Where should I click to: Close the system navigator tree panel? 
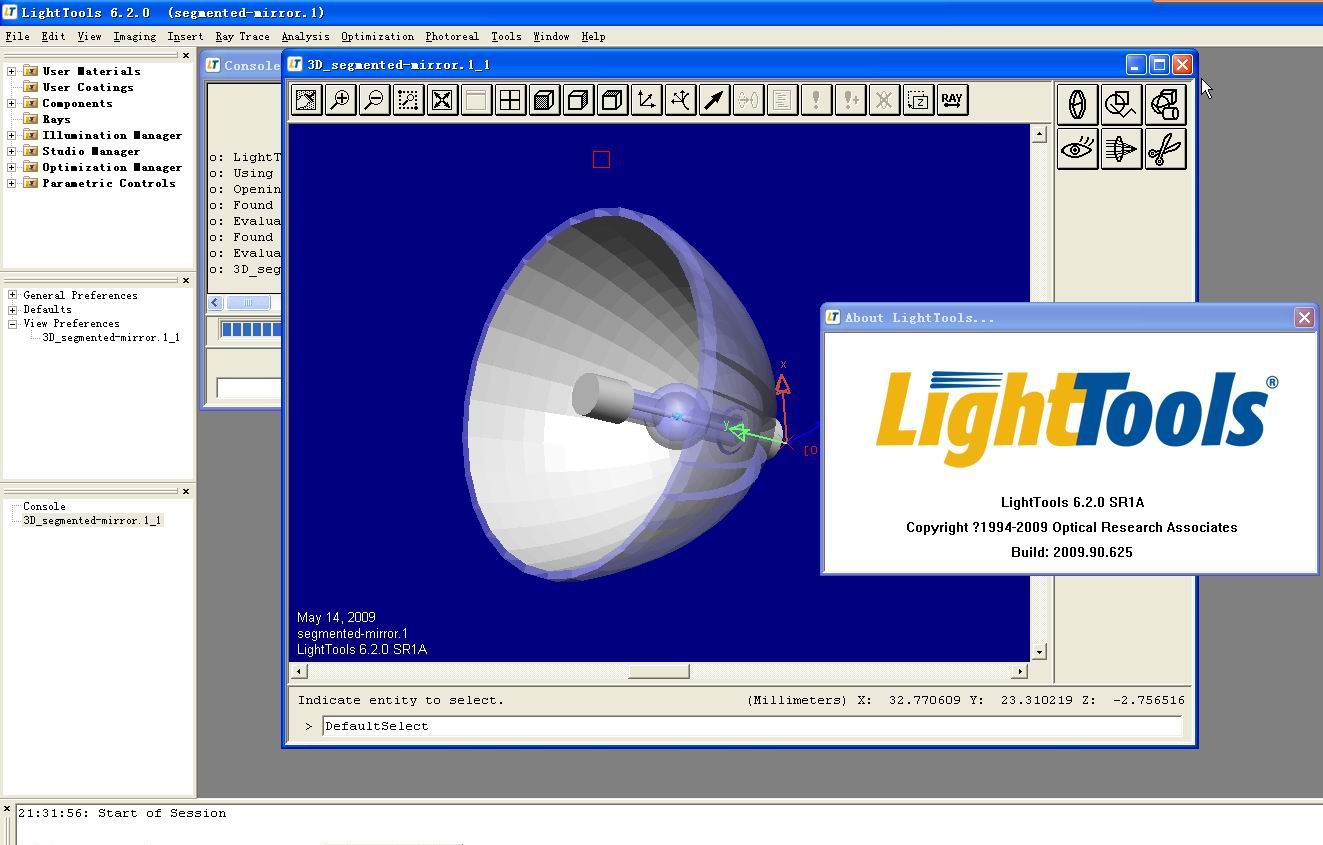pos(186,56)
